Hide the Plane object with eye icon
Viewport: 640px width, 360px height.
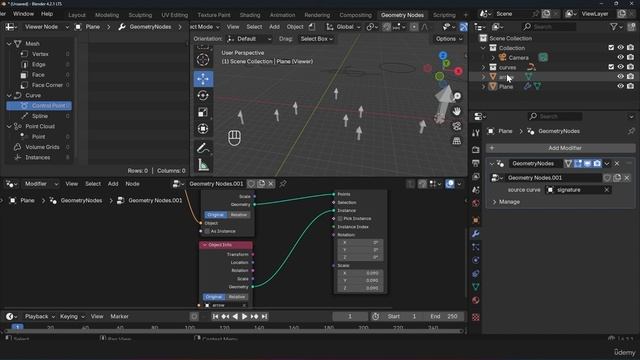coord(620,86)
